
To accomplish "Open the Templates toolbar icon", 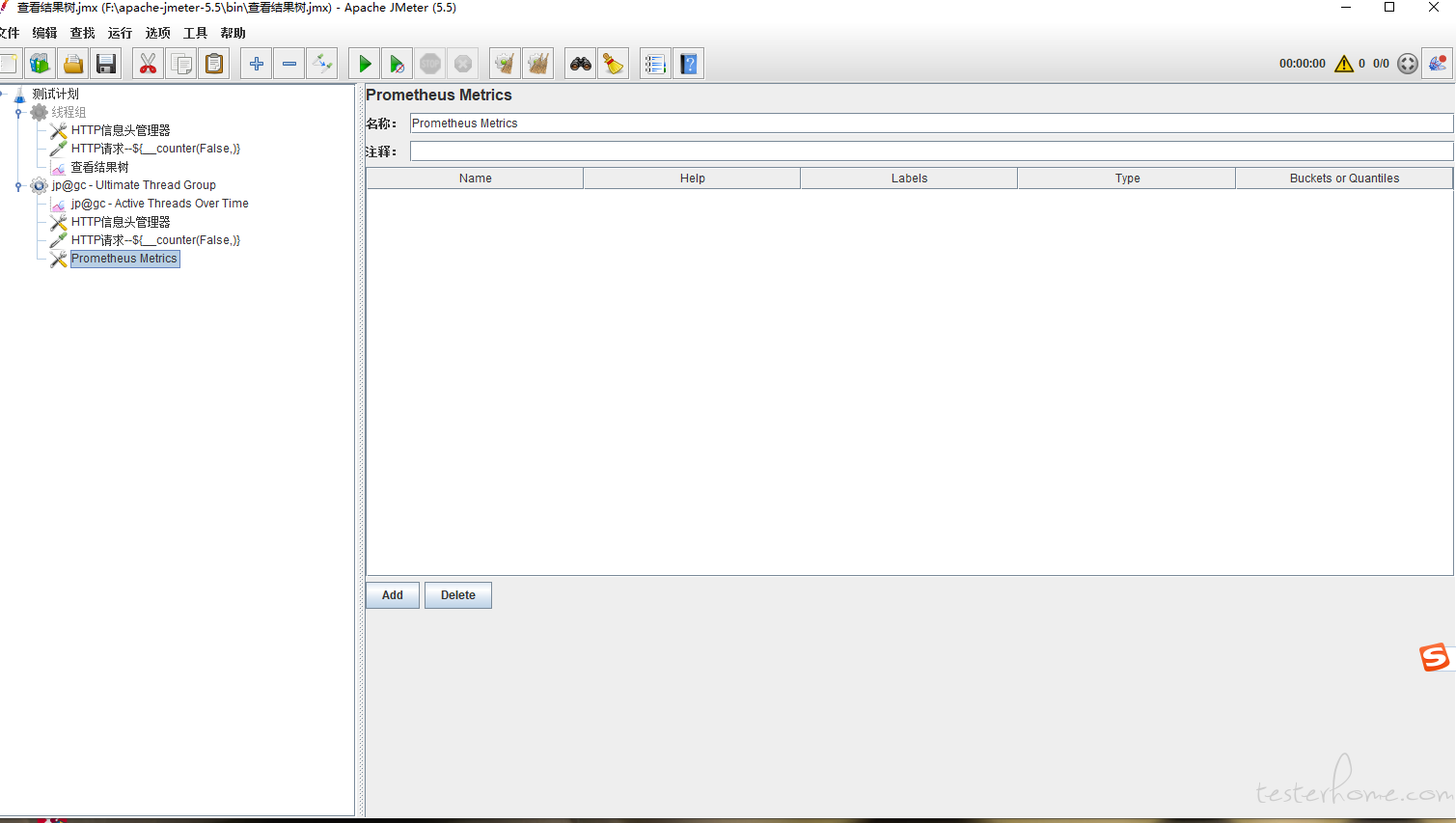I will [40, 64].
